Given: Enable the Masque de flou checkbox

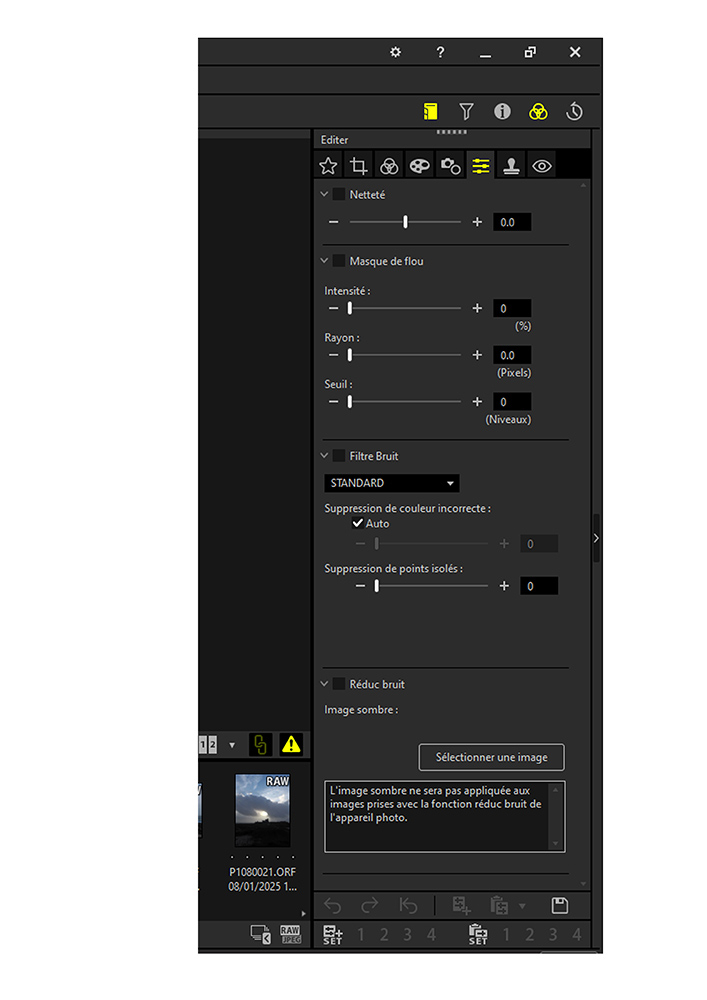Looking at the screenshot, I should click(x=339, y=260).
